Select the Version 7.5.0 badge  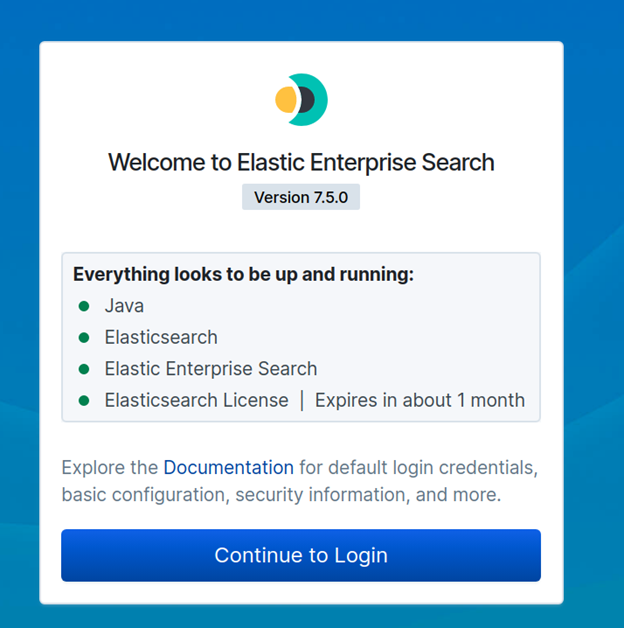(x=301, y=197)
